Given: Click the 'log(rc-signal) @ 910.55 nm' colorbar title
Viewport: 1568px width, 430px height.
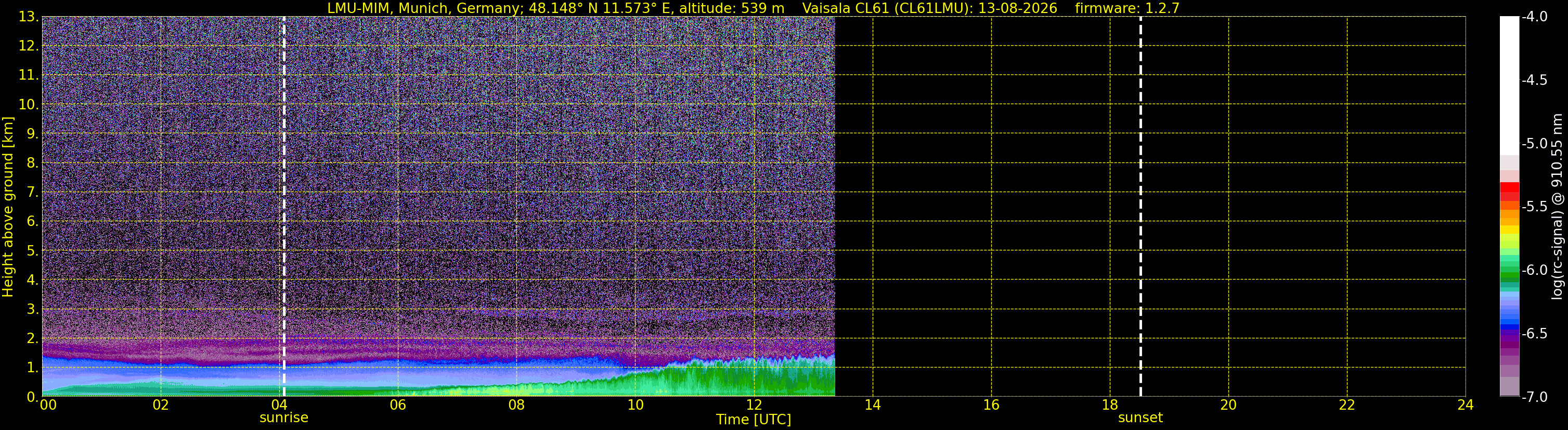Looking at the screenshot, I should coord(1557,207).
